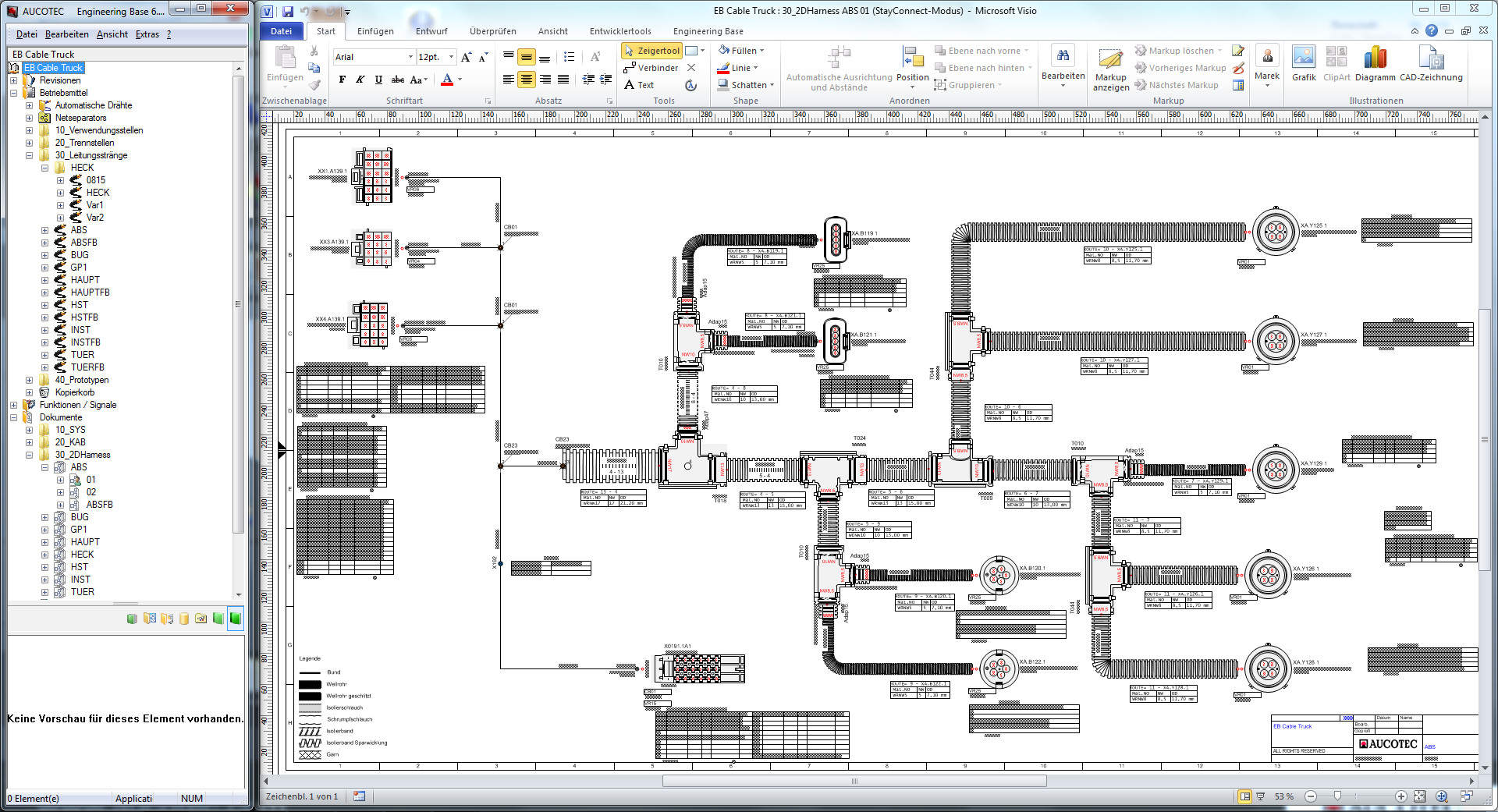
Task: Expand the 40_Prototypen tree node
Action: tap(30, 380)
